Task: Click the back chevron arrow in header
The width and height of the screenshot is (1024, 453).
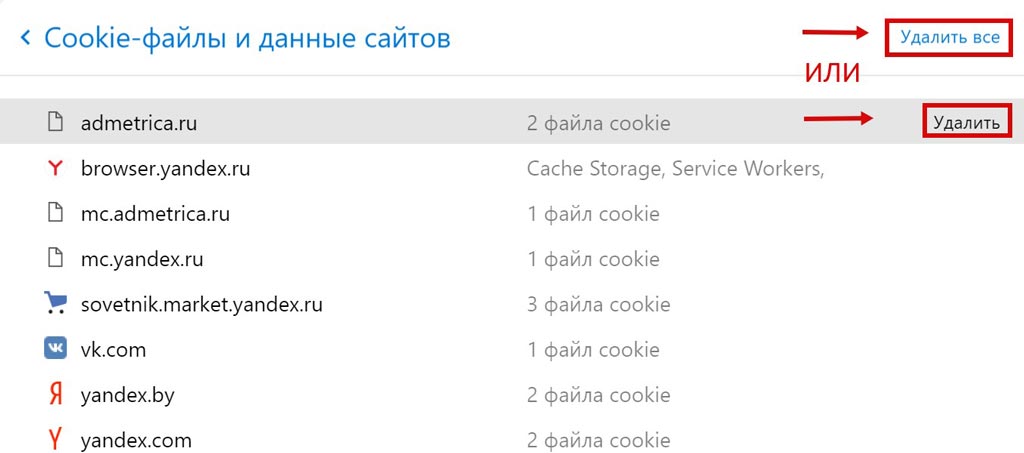Action: (25, 38)
